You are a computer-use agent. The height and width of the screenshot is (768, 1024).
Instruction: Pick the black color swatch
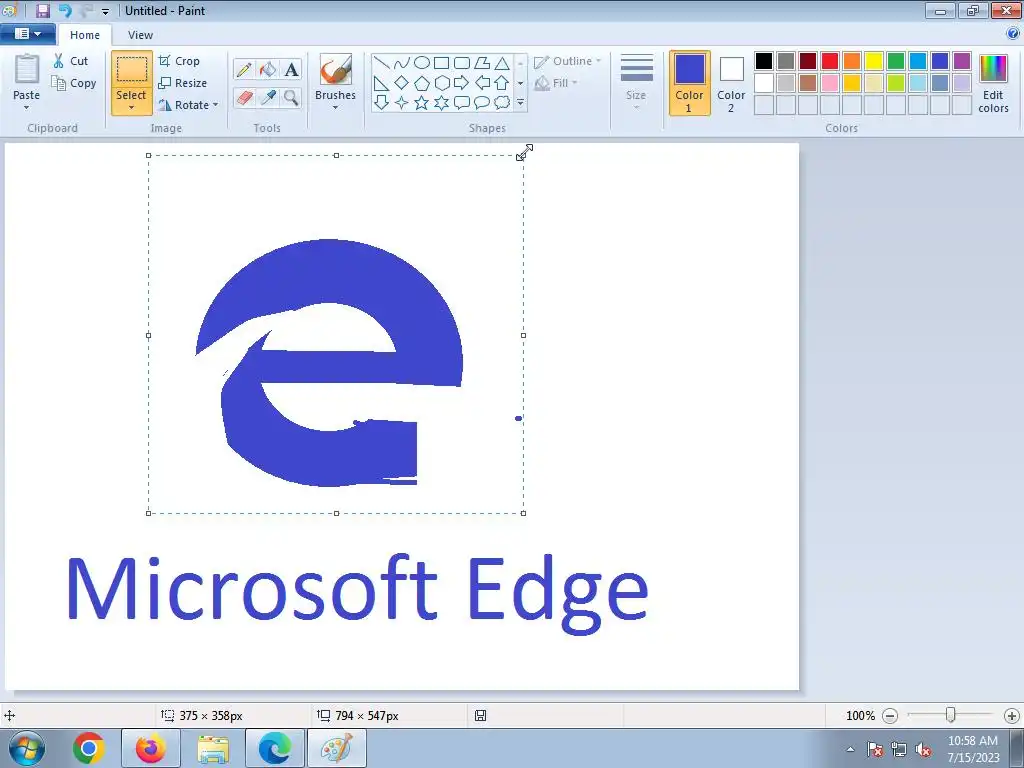(763, 61)
